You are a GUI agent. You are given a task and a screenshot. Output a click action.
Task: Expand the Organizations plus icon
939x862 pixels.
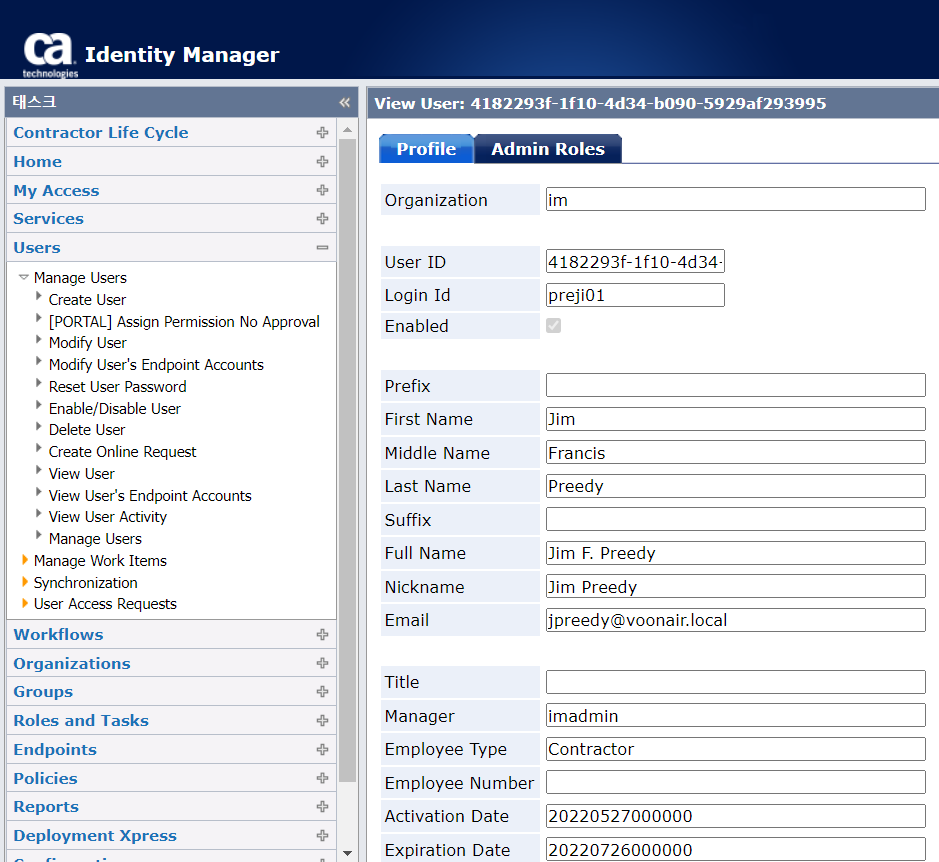pos(322,663)
